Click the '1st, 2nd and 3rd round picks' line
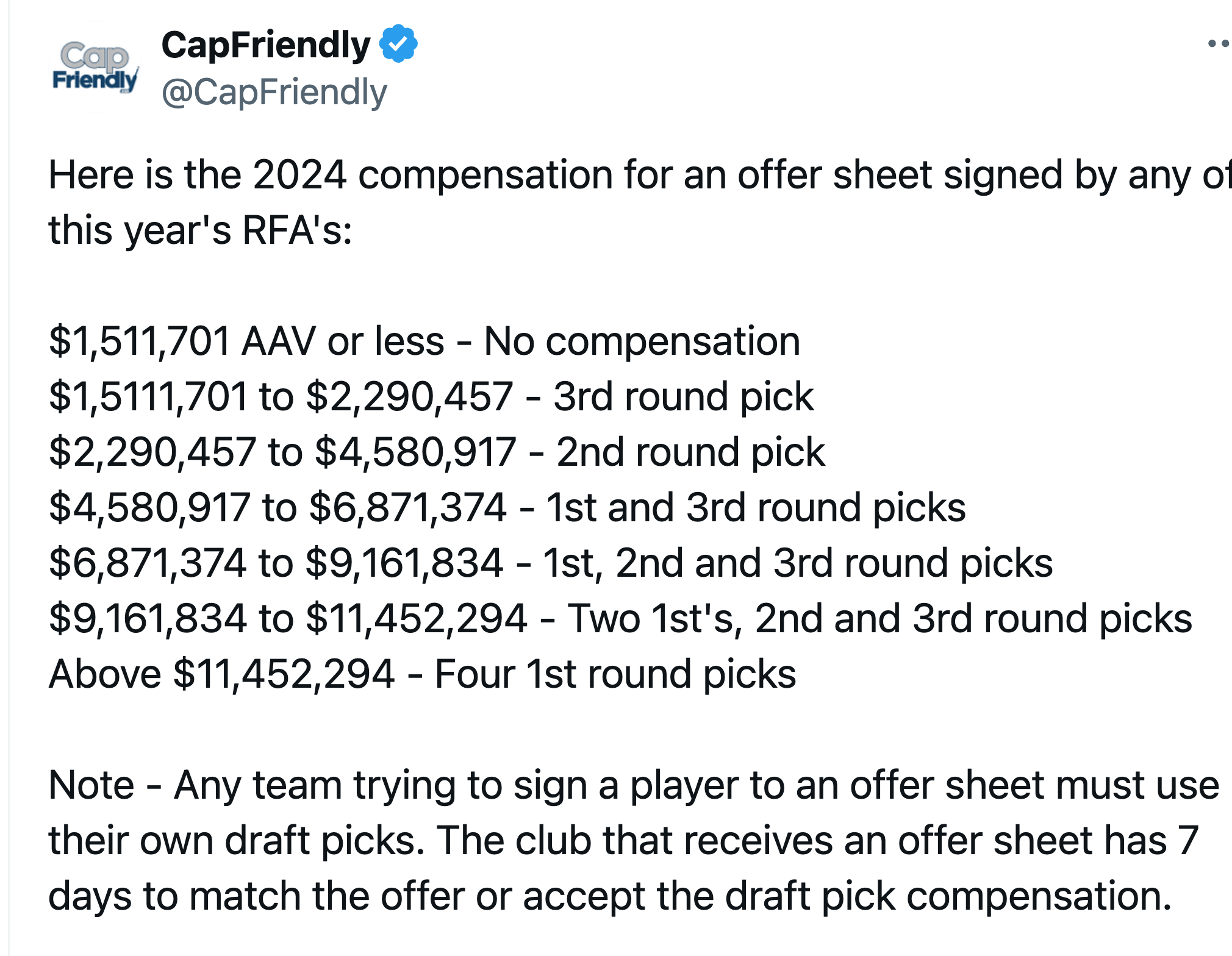The height and width of the screenshot is (956, 1232). point(551,563)
